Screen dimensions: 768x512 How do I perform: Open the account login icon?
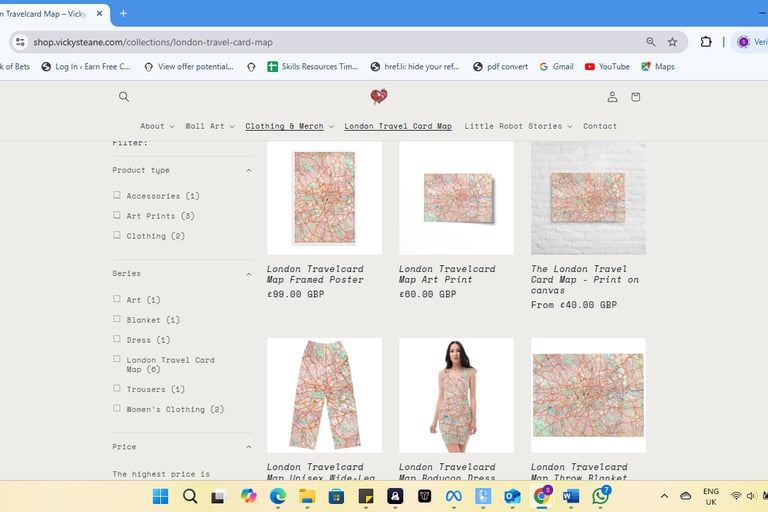(x=612, y=97)
